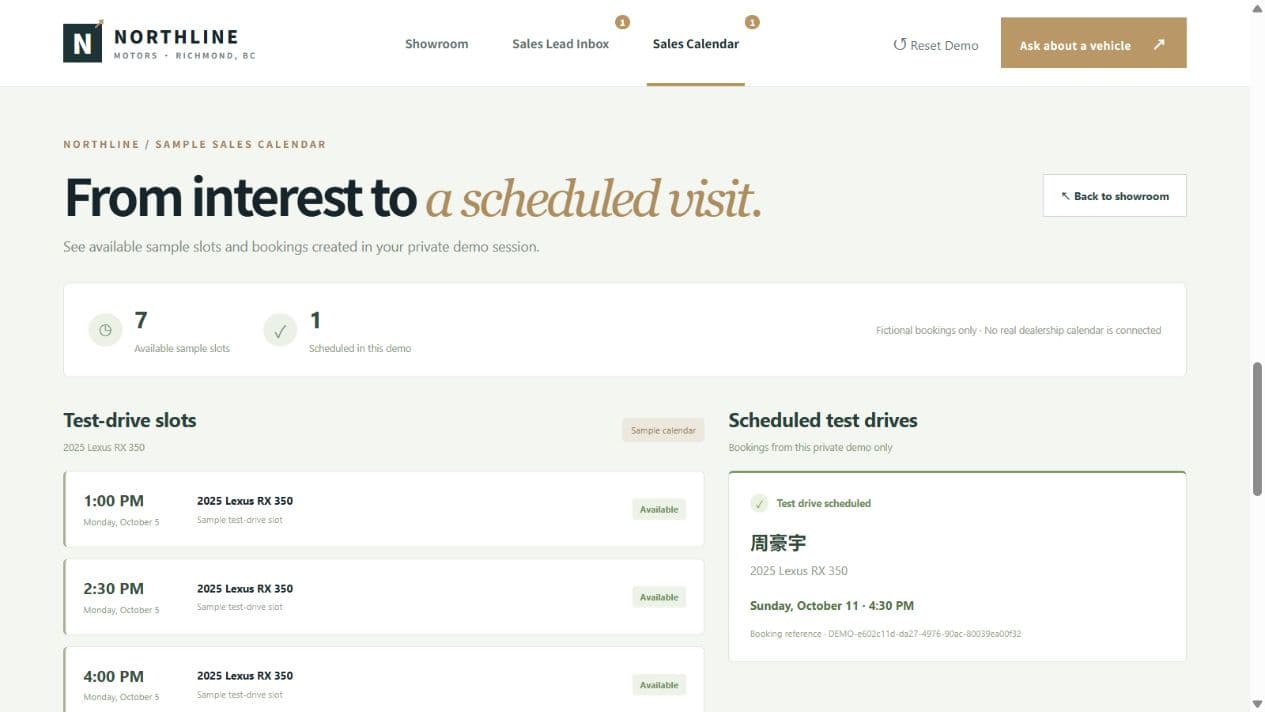Click Available badge on the 4:00 PM slot
Image resolution: width=1265 pixels, height=712 pixels.
coord(659,685)
